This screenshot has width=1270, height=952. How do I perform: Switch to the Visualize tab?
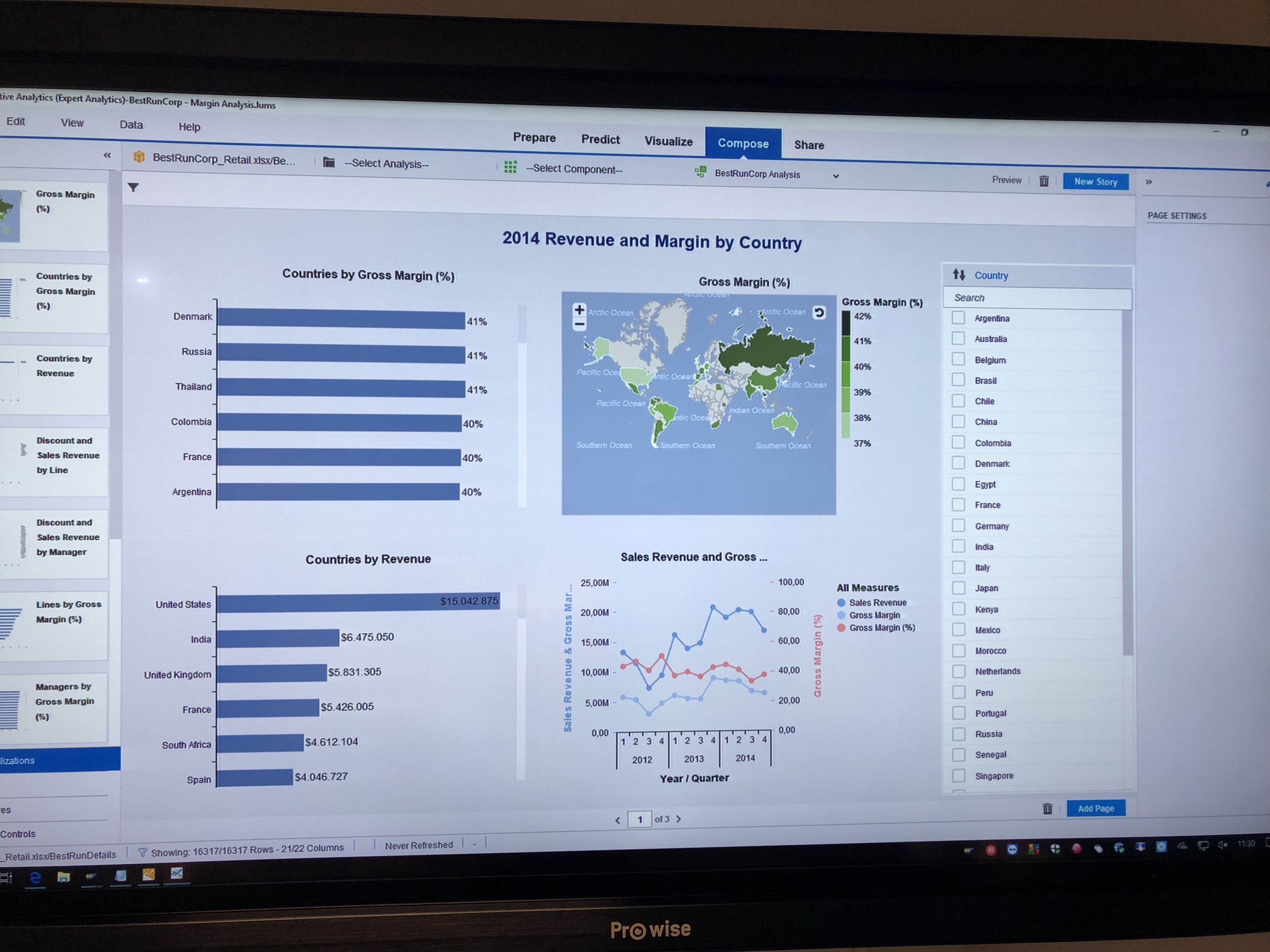pos(668,141)
